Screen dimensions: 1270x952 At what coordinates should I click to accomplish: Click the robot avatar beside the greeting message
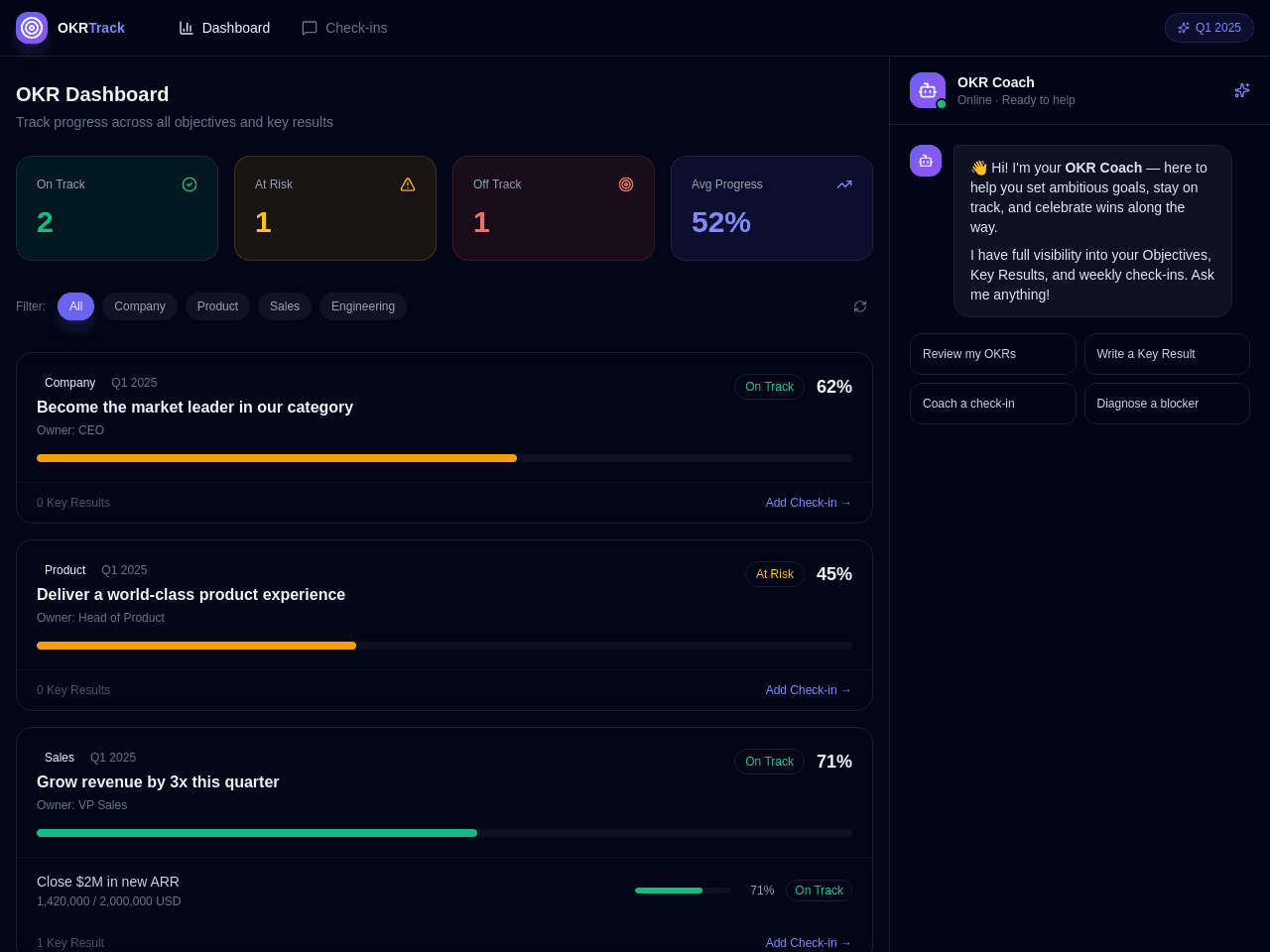click(926, 161)
